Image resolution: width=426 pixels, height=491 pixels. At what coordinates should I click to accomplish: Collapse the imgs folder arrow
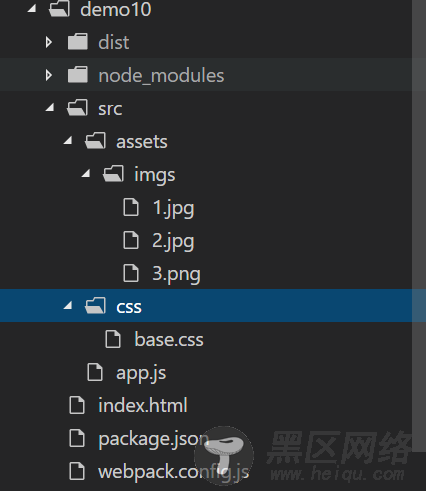click(86, 174)
